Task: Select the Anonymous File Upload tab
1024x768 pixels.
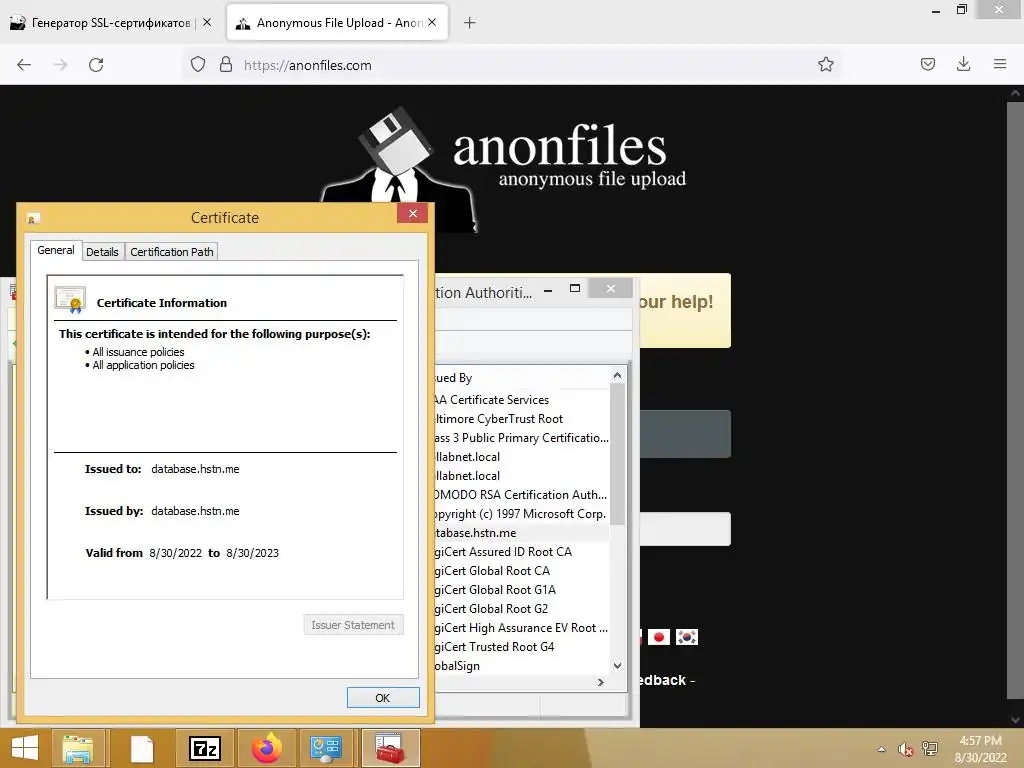Action: (x=338, y=23)
